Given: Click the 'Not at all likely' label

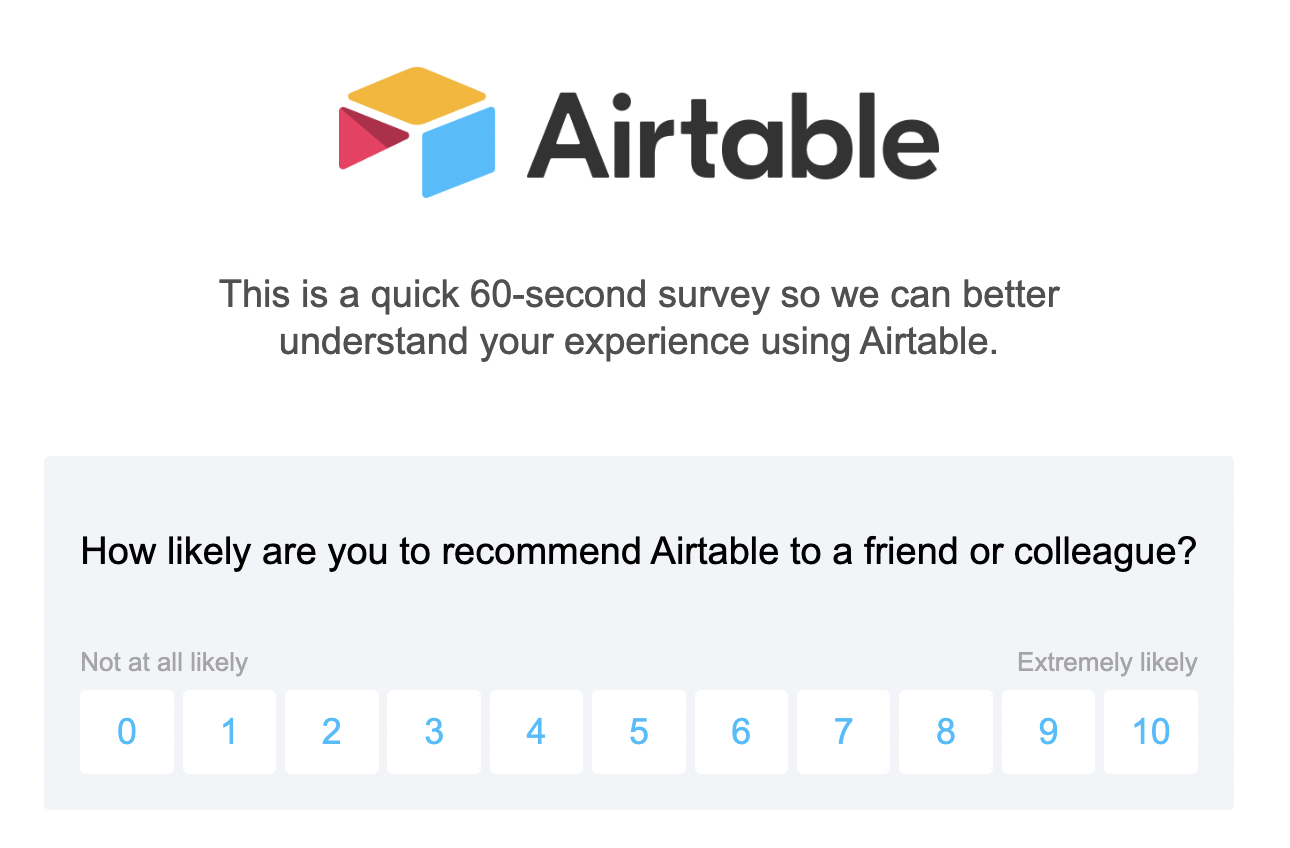Looking at the screenshot, I should [x=164, y=662].
